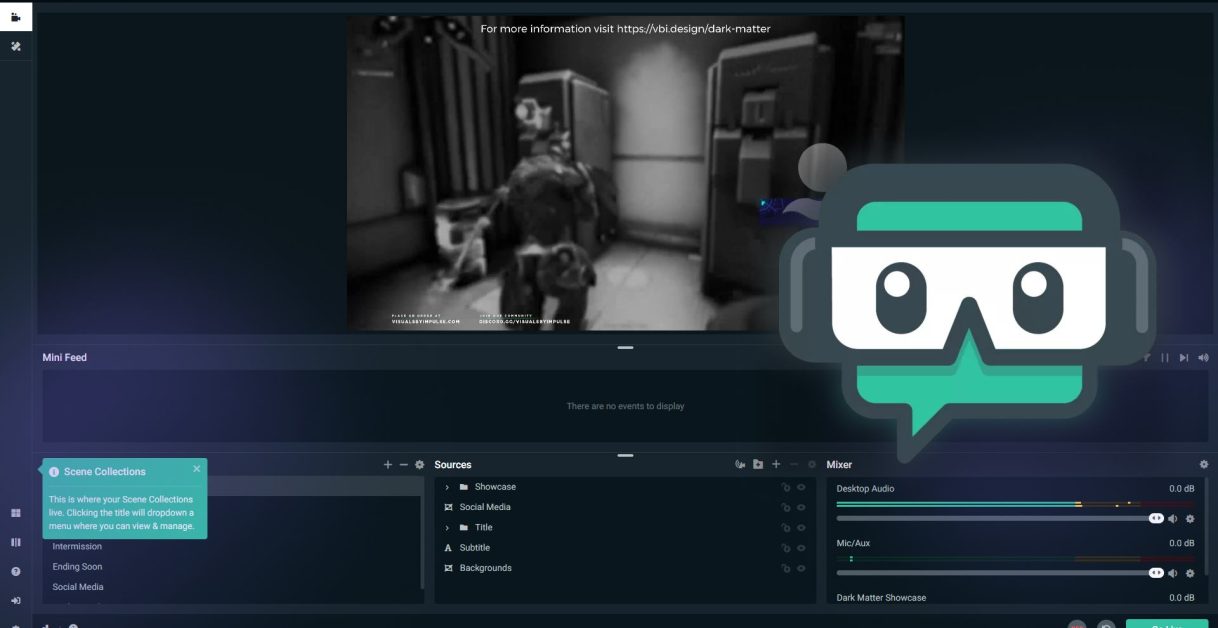Screen dimensions: 1218x628
Task: Open scene settings gear in Scenes panel
Action: tap(420, 465)
